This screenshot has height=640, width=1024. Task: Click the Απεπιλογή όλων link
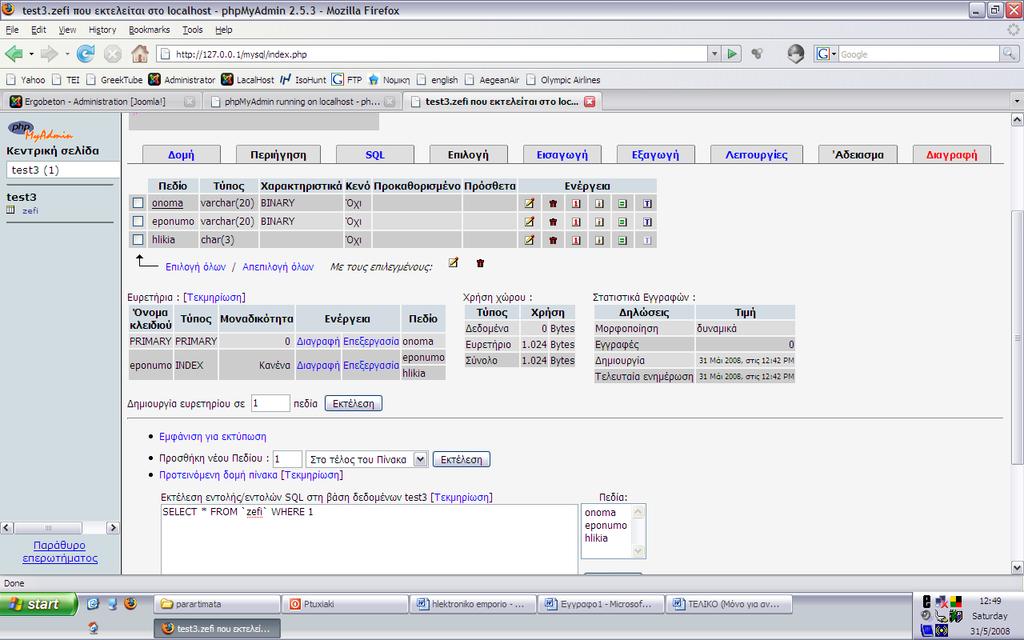(278, 266)
